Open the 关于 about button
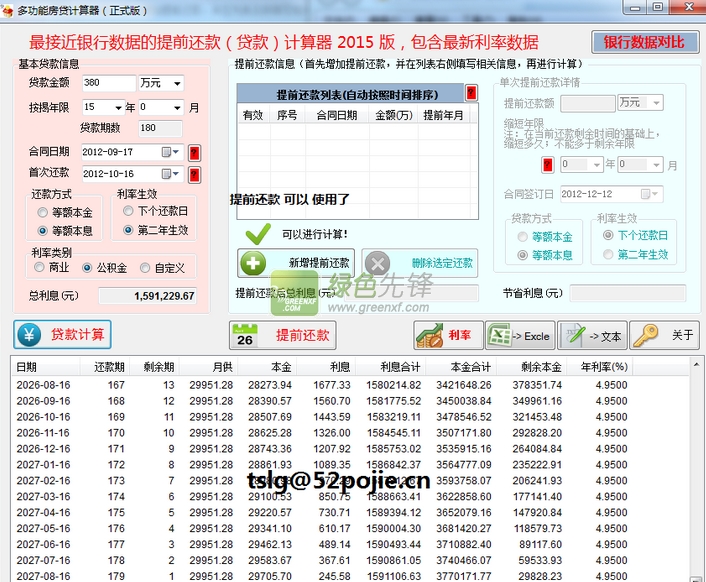The image size is (706, 582). click(x=665, y=335)
